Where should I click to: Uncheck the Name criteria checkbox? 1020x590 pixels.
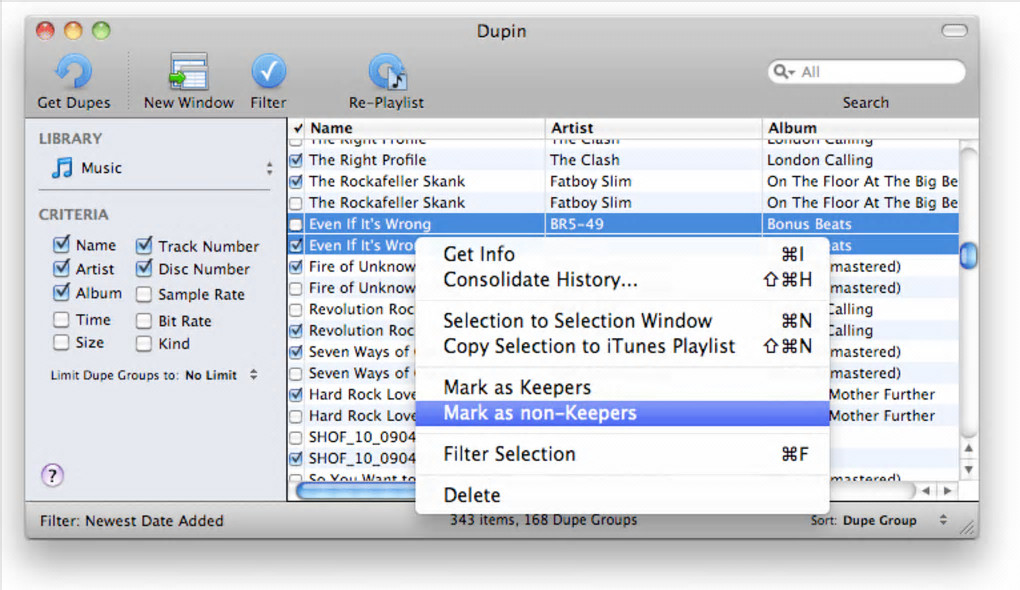point(61,245)
